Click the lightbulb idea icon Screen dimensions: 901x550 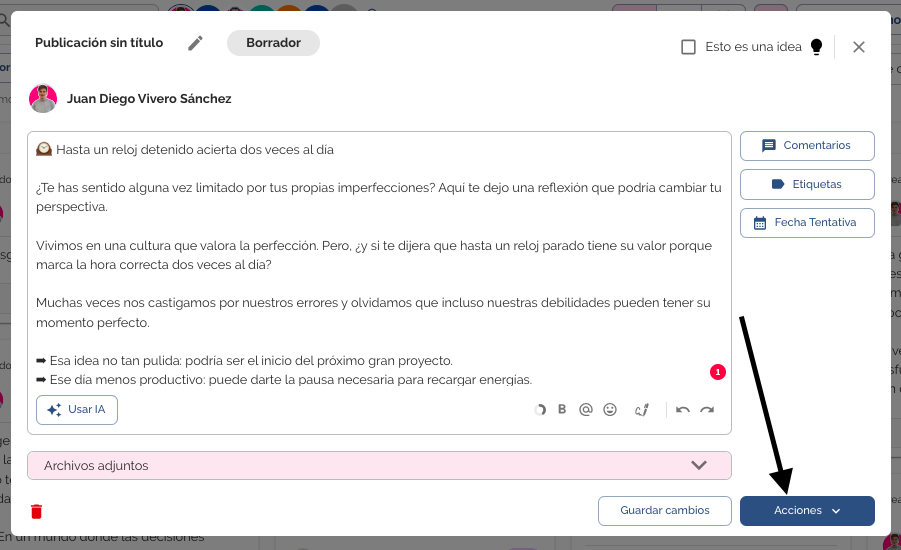point(816,47)
